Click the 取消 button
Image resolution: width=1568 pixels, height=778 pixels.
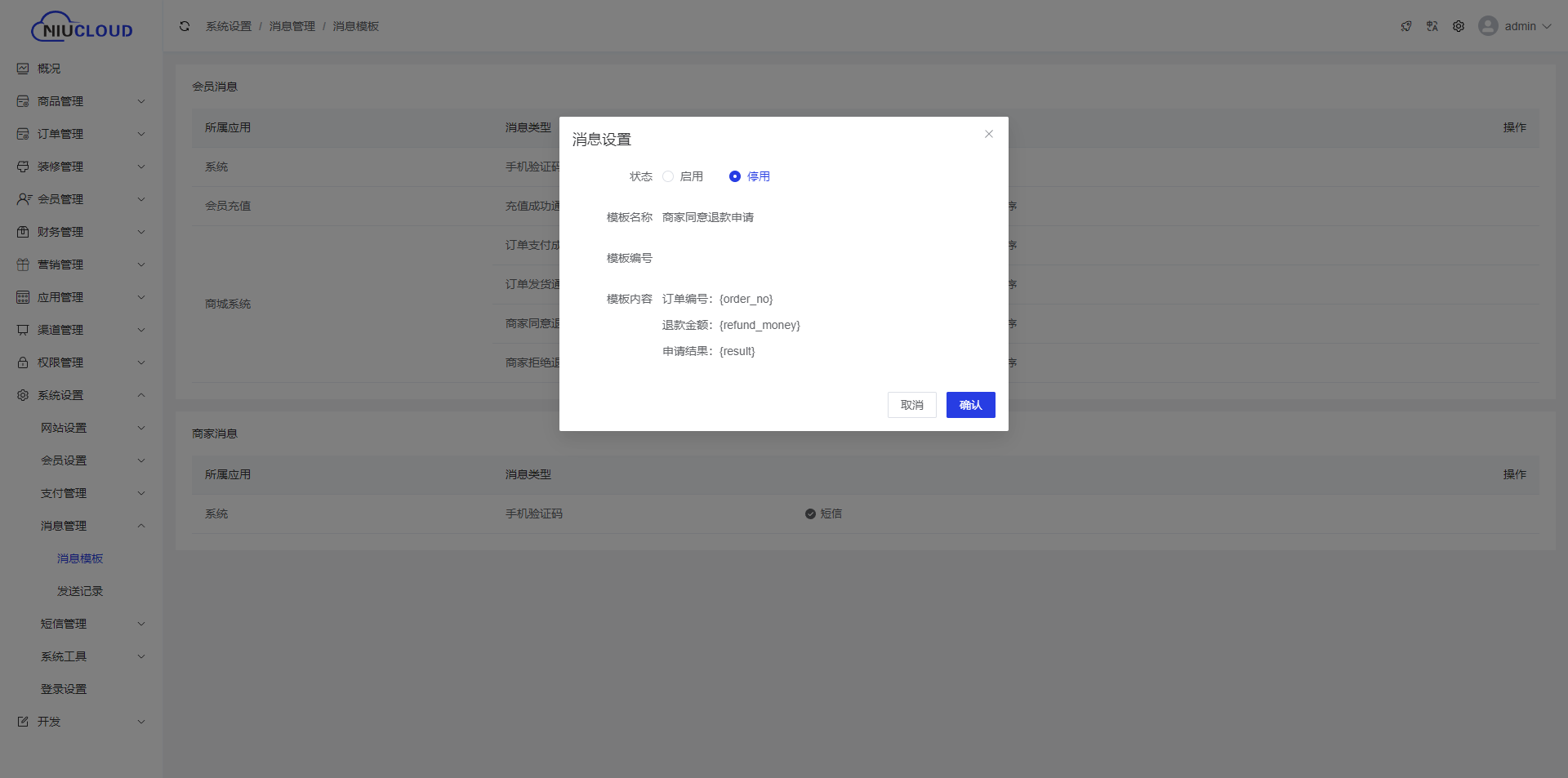click(x=912, y=405)
